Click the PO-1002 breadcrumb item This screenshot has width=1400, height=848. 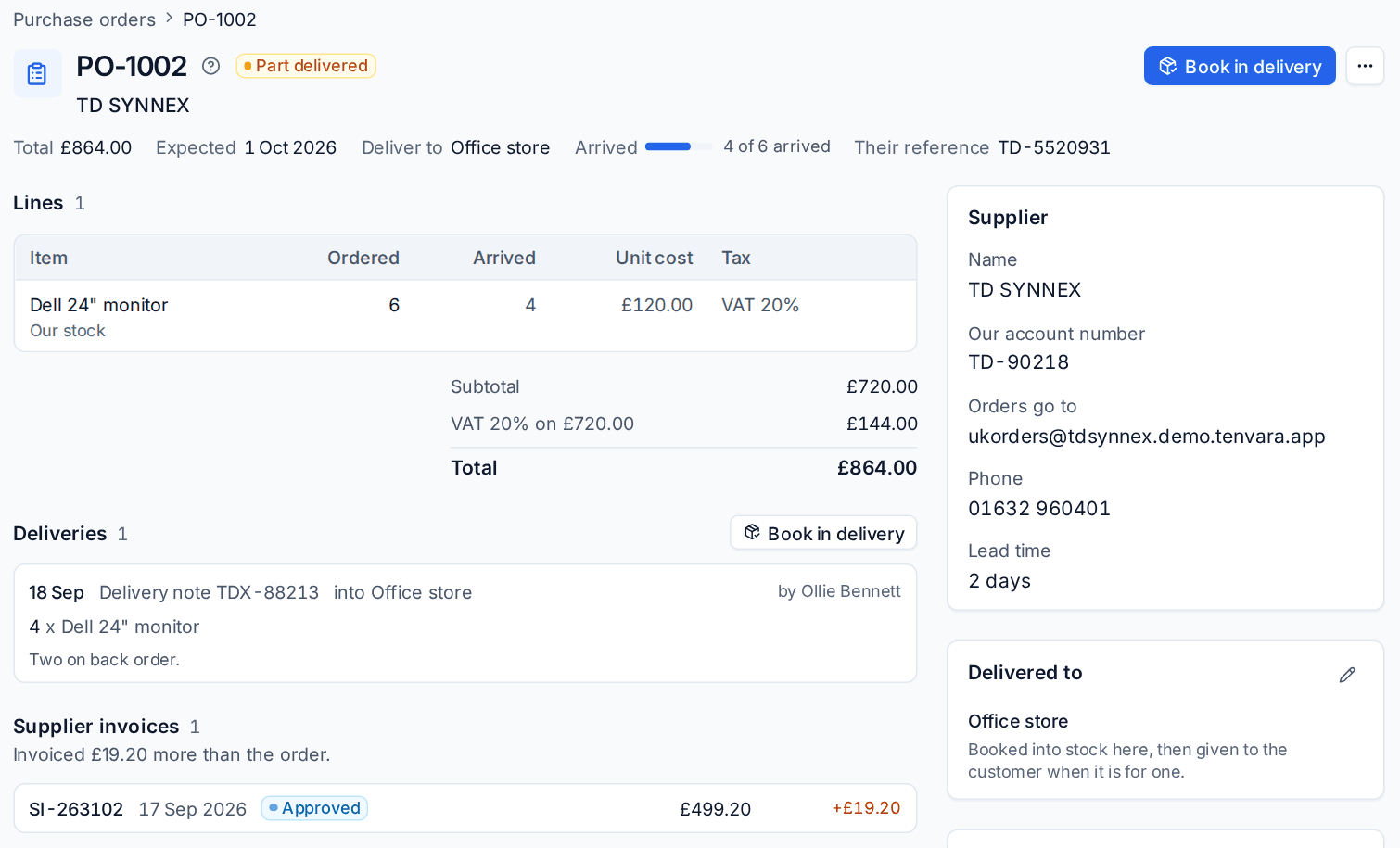tap(219, 19)
